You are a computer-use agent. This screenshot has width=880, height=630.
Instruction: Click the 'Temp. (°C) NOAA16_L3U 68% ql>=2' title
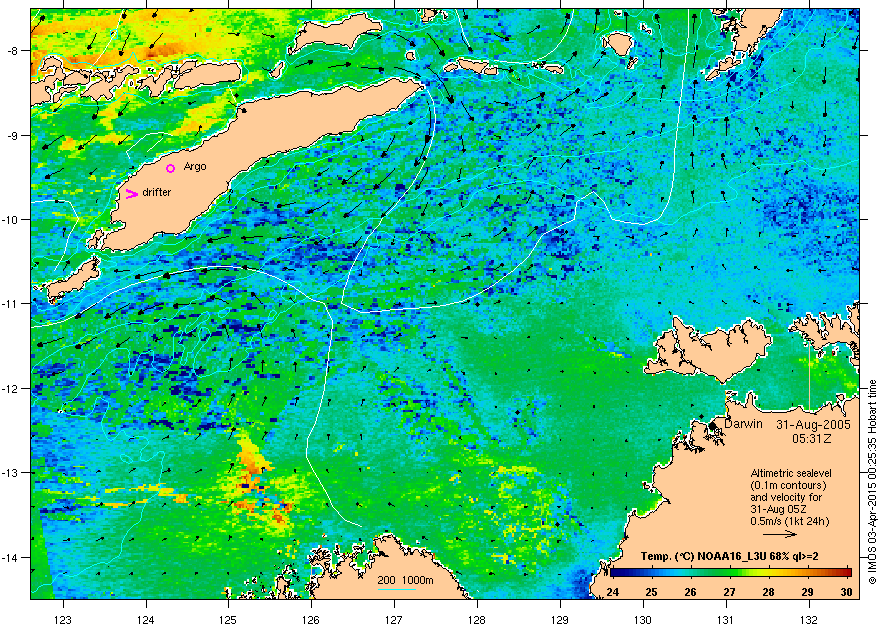729,557
